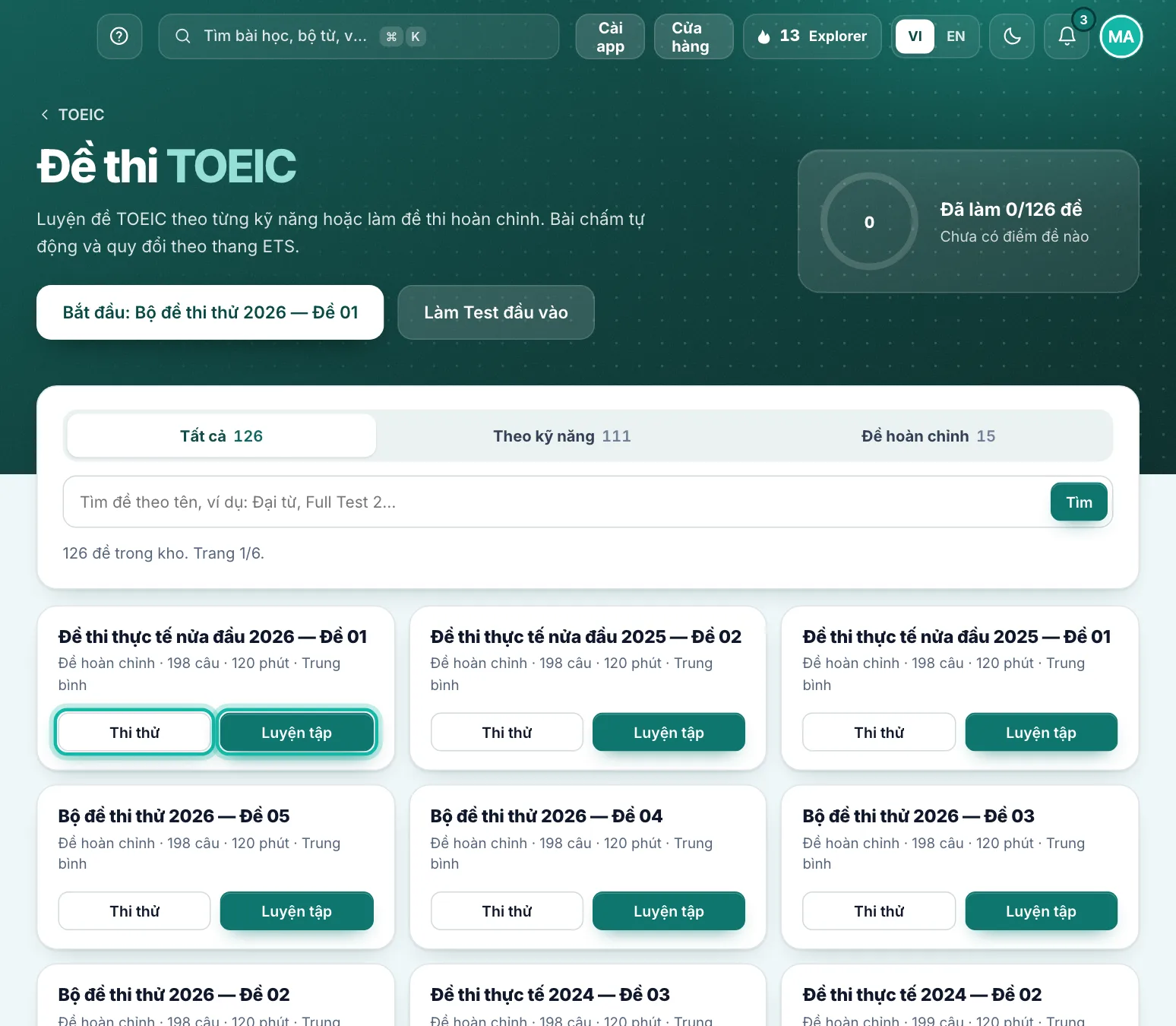Thi thử for nửa đầu 2025 Đề 02

507,733
